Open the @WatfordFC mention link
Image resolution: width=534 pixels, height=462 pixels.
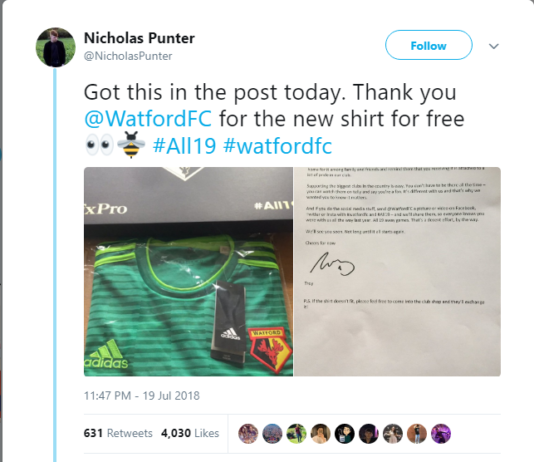click(x=148, y=119)
